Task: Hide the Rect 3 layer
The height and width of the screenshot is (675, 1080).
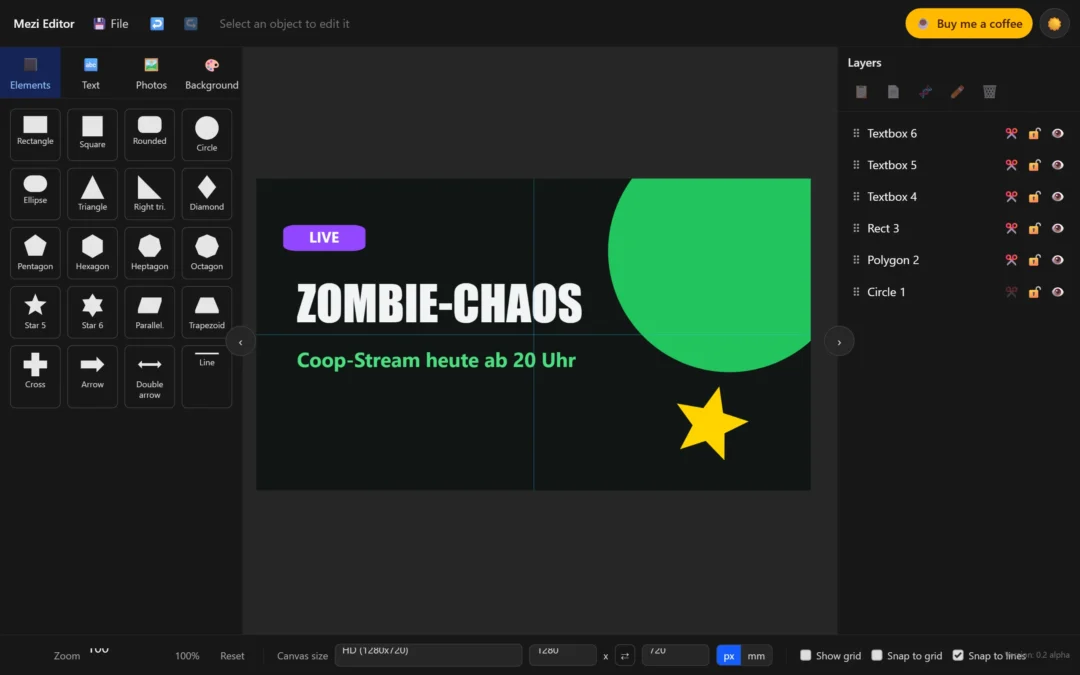Action: tap(1057, 228)
